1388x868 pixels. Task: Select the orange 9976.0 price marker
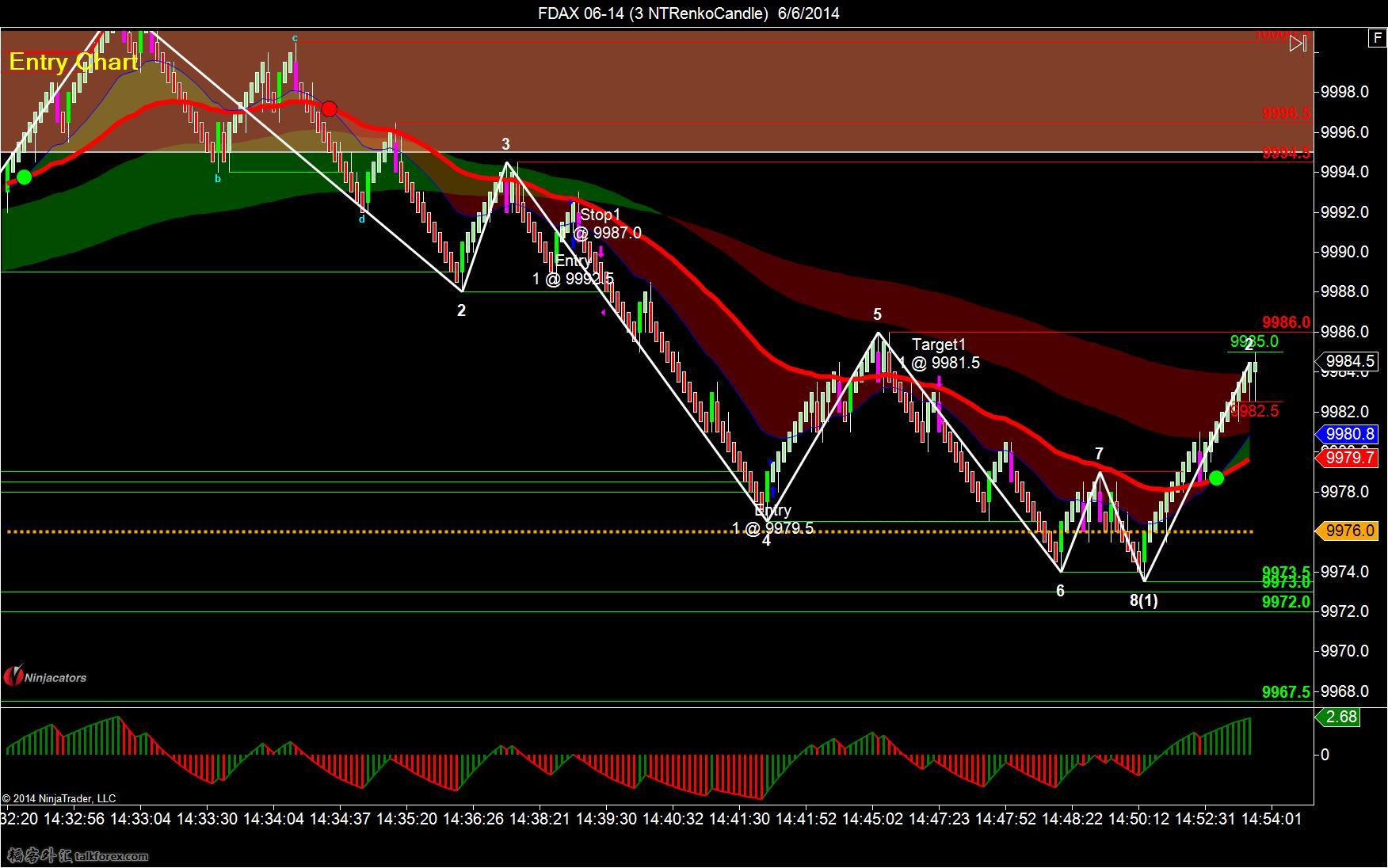(1348, 531)
